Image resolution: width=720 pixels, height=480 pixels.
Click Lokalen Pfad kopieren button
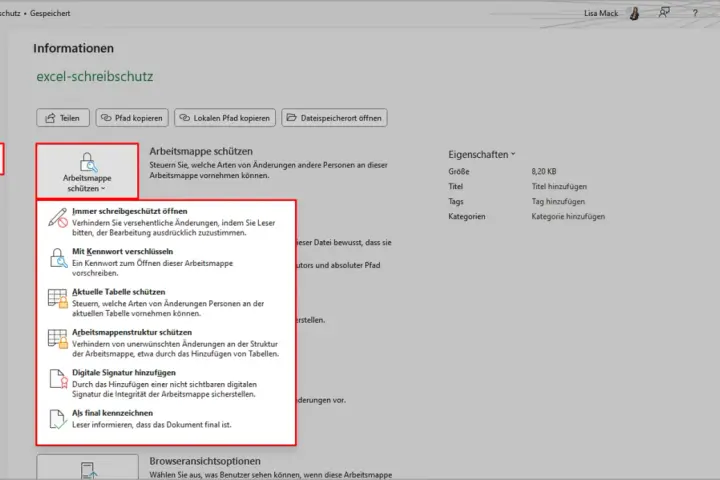pyautogui.click(x=225, y=118)
